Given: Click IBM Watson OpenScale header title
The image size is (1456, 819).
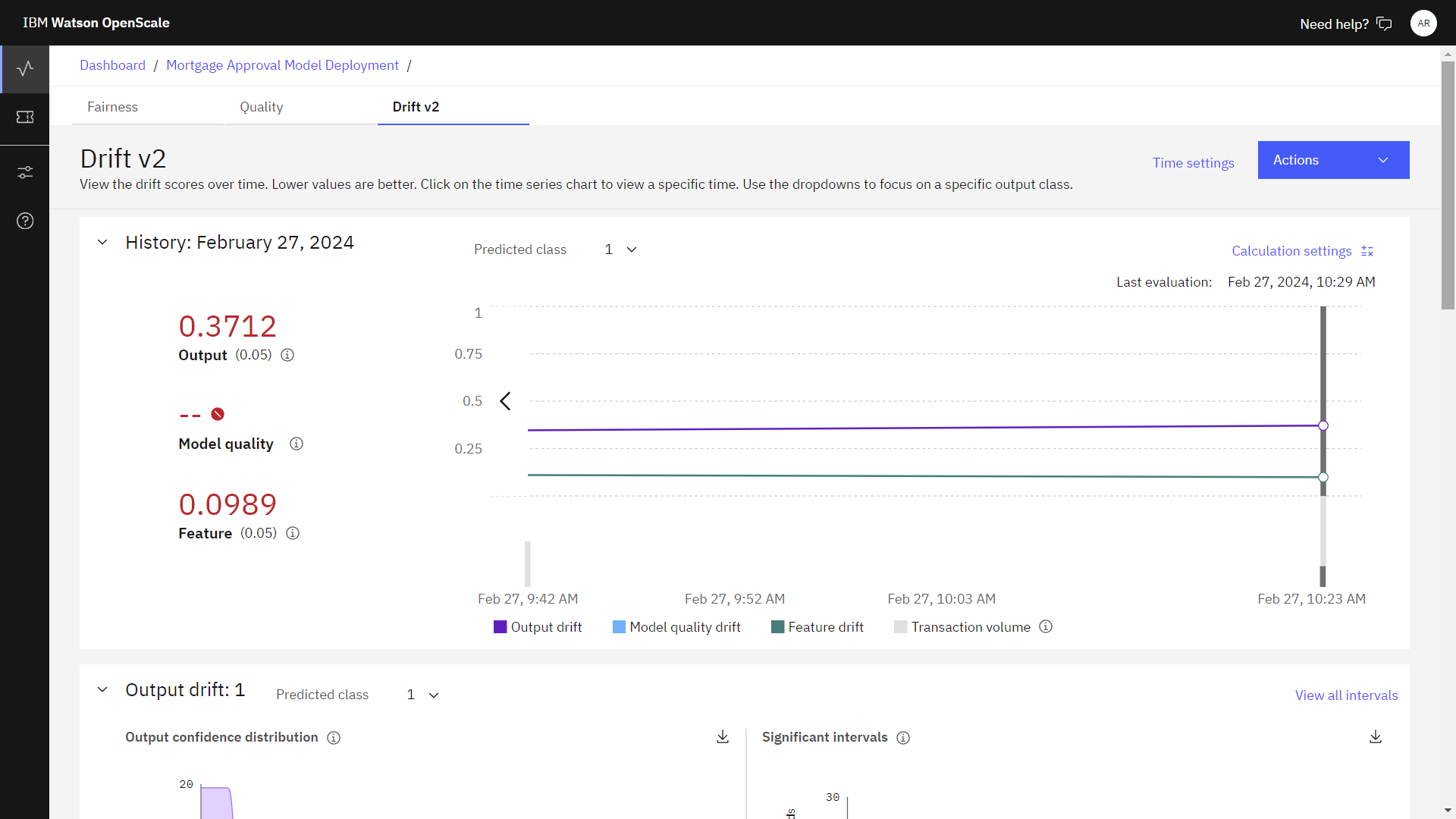Looking at the screenshot, I should [96, 23].
